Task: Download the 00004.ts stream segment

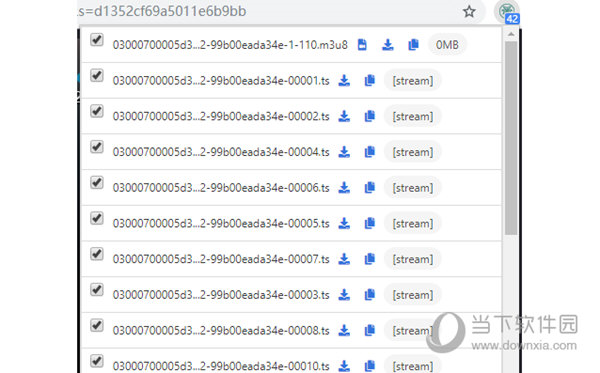Action: tap(344, 152)
